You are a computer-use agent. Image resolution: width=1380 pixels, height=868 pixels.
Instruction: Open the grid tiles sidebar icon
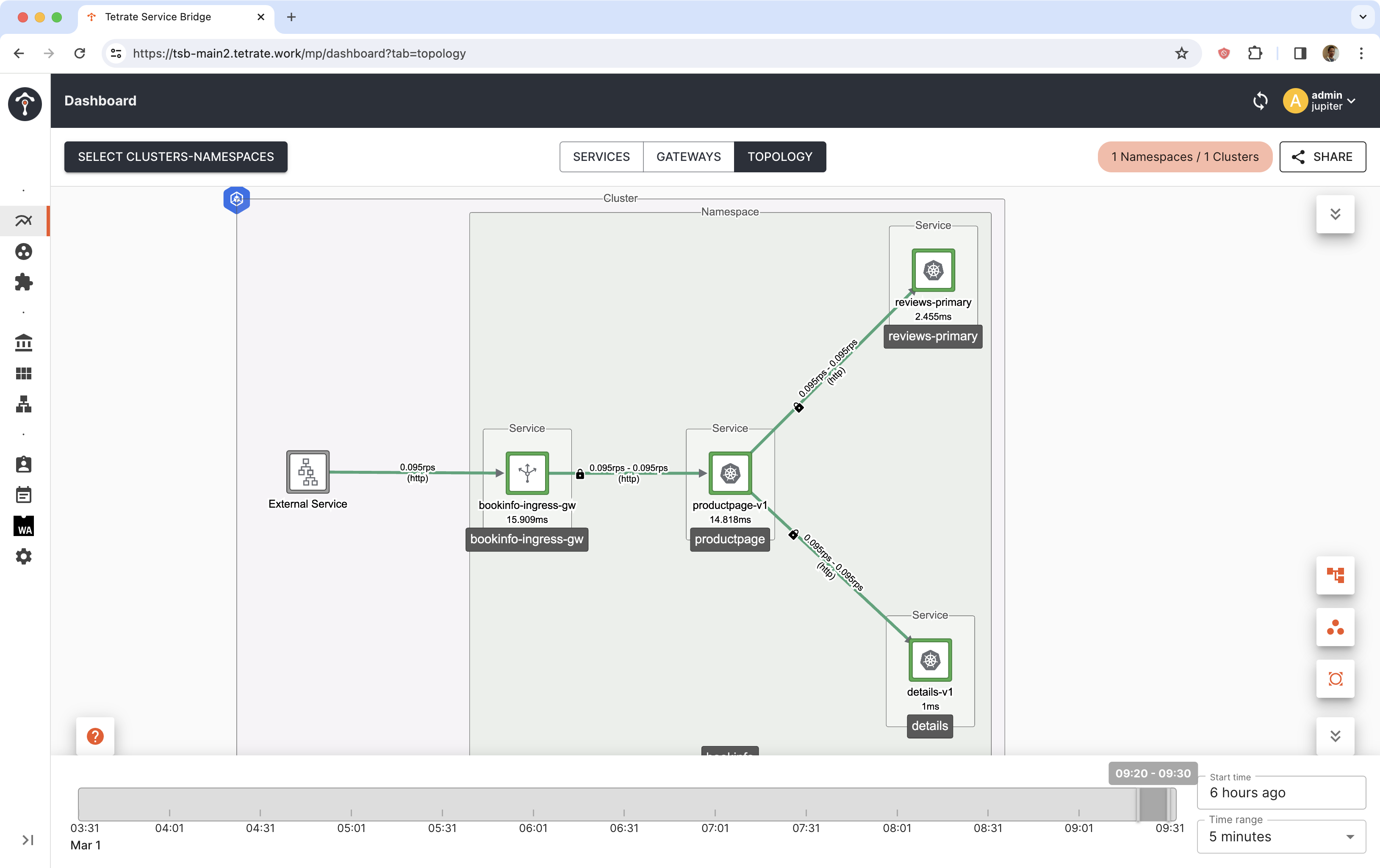(23, 373)
